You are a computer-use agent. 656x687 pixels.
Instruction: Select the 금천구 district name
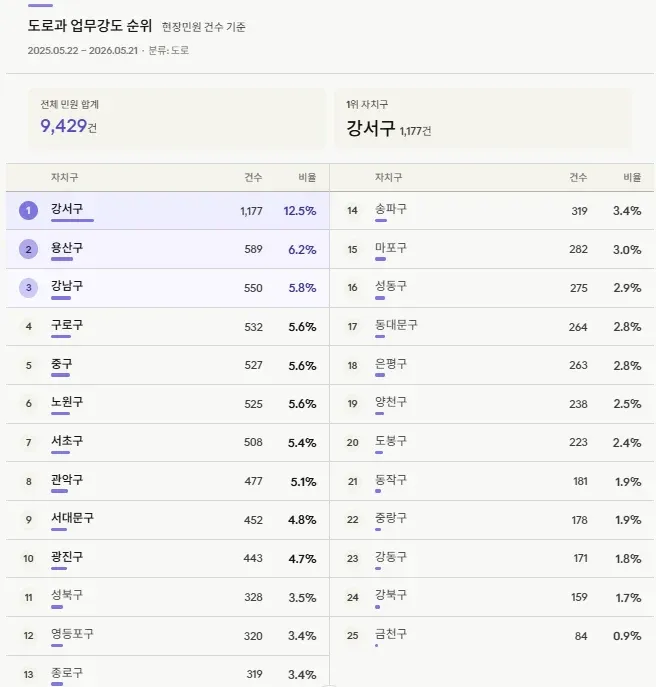(390, 633)
